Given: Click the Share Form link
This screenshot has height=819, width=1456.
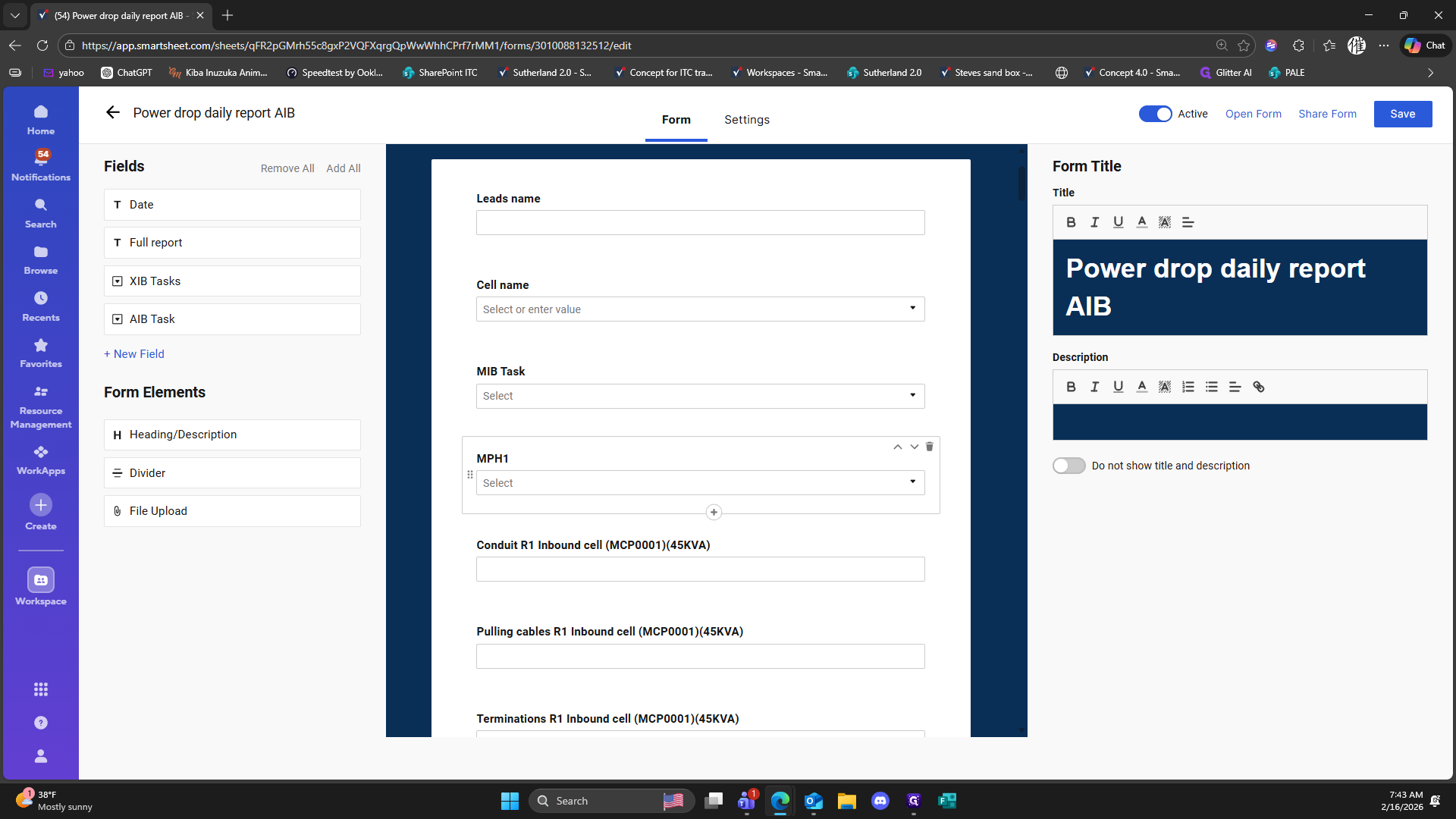Looking at the screenshot, I should [1327, 114].
